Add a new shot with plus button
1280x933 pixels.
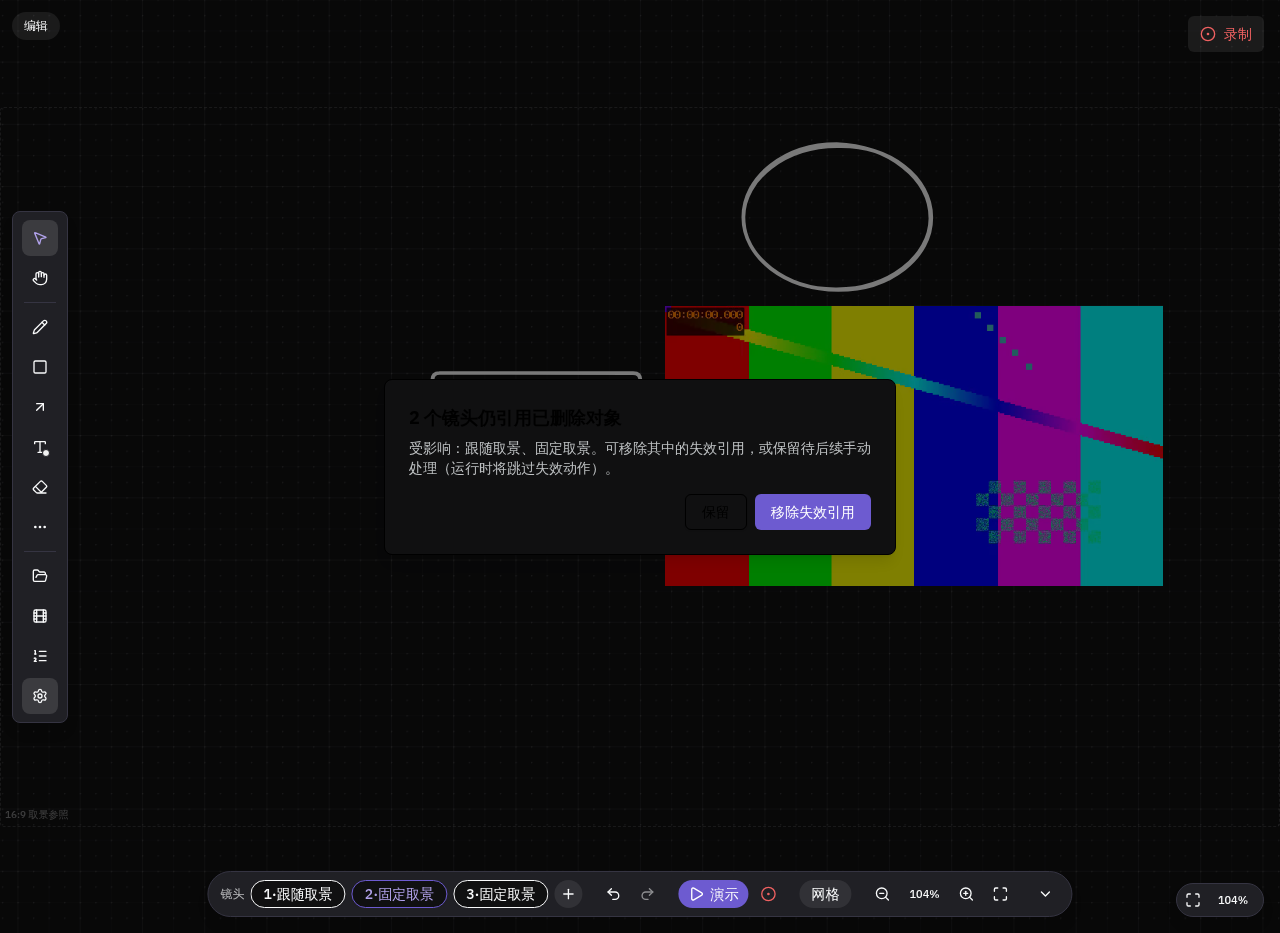pos(568,894)
